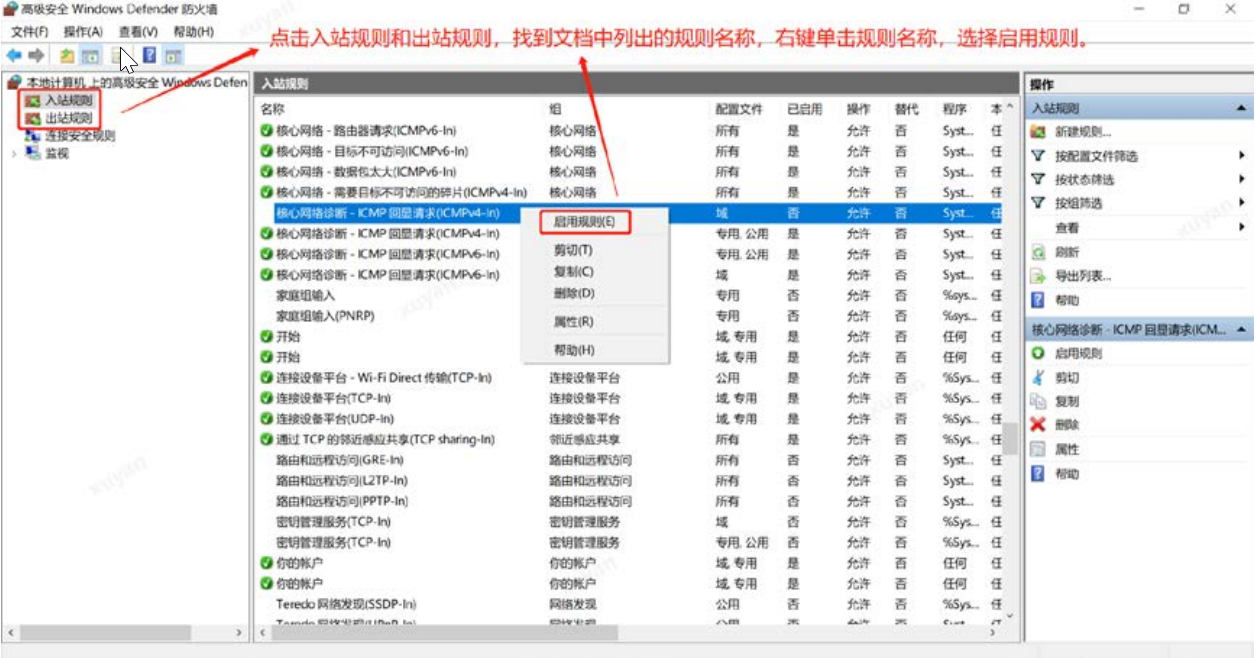Click the scissors Cut (剪切) action icon
Screen dimensions: 1257x658
pos(1038,377)
